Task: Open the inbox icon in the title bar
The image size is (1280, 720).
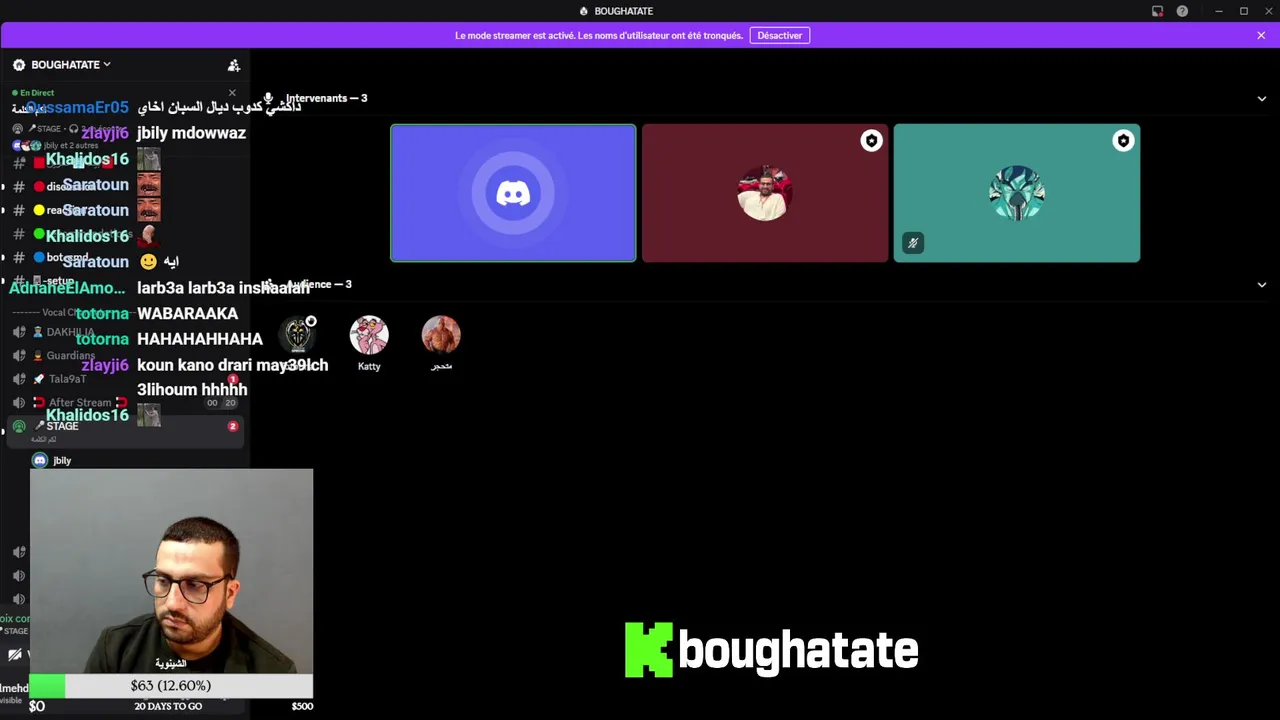Action: (1157, 11)
